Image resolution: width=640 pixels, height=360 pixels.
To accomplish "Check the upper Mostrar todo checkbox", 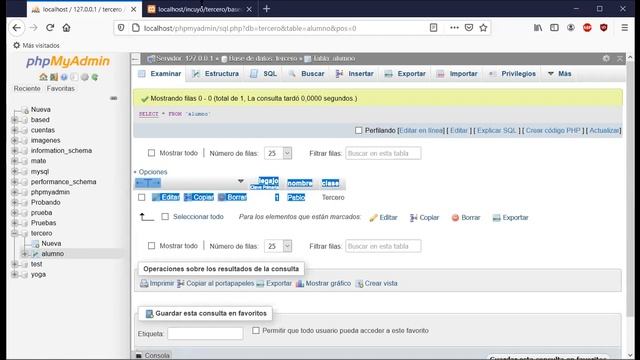I will (x=151, y=153).
